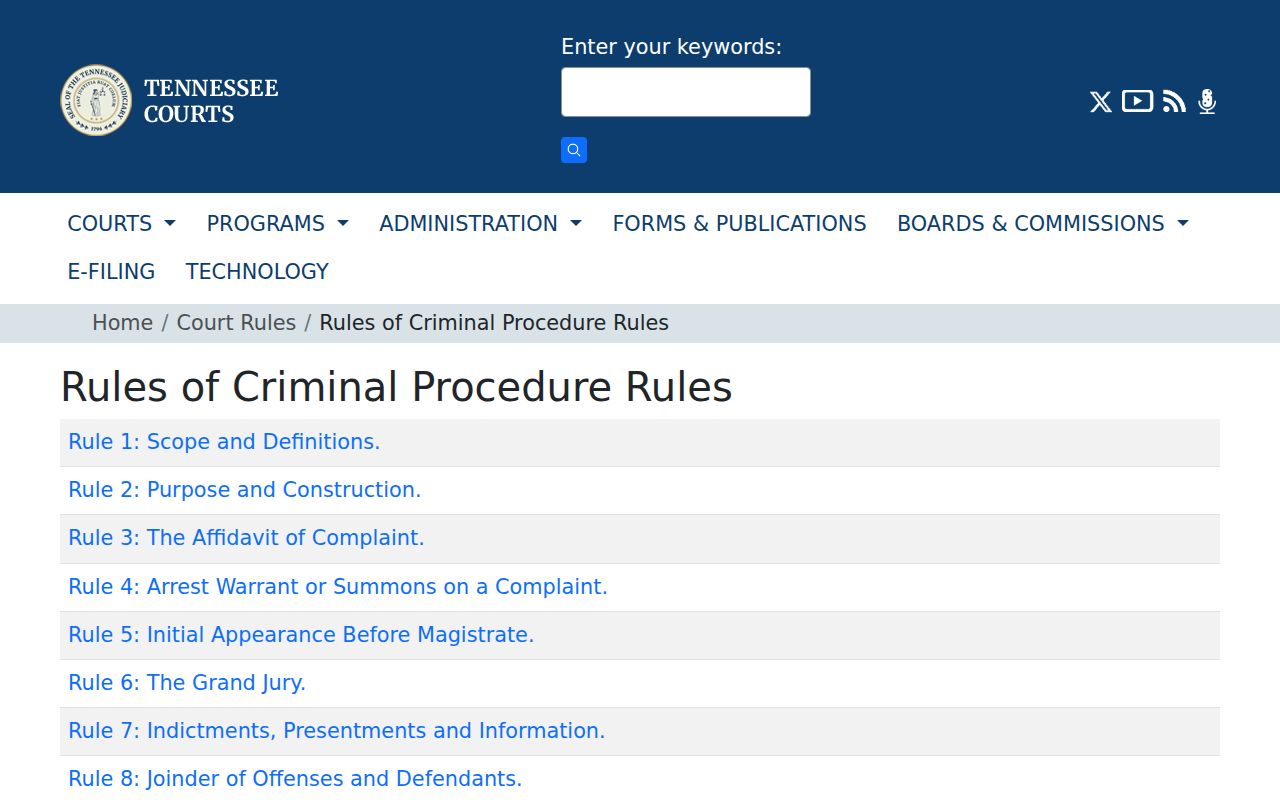Viewport: 1280px width, 800px height.
Task: Click 'Rules of Criminal Procedure Rules' breadcrumb text
Action: (x=494, y=323)
